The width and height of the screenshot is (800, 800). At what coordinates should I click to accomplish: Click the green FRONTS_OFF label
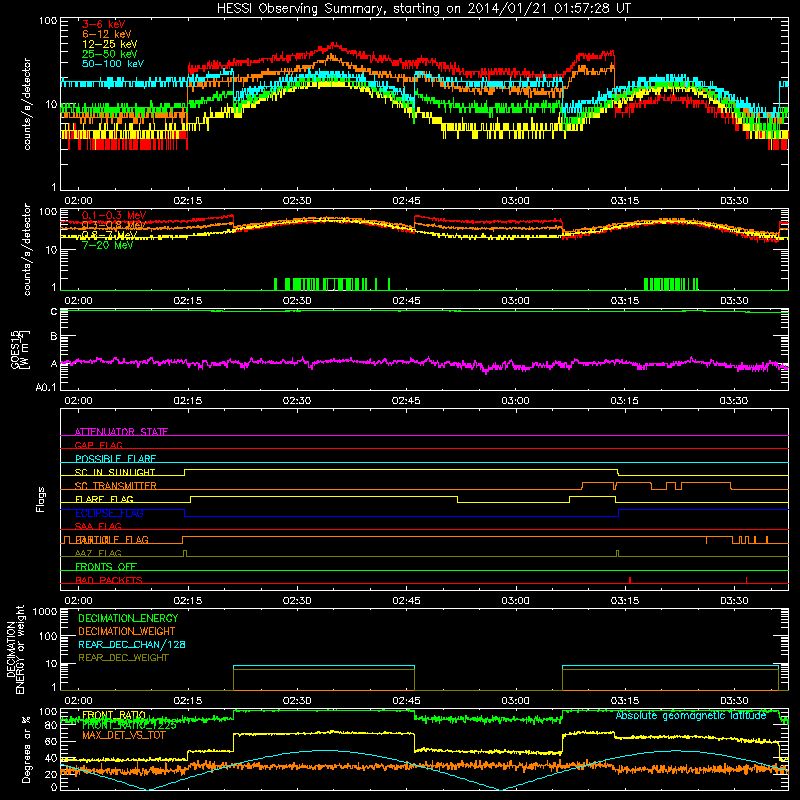click(106, 566)
